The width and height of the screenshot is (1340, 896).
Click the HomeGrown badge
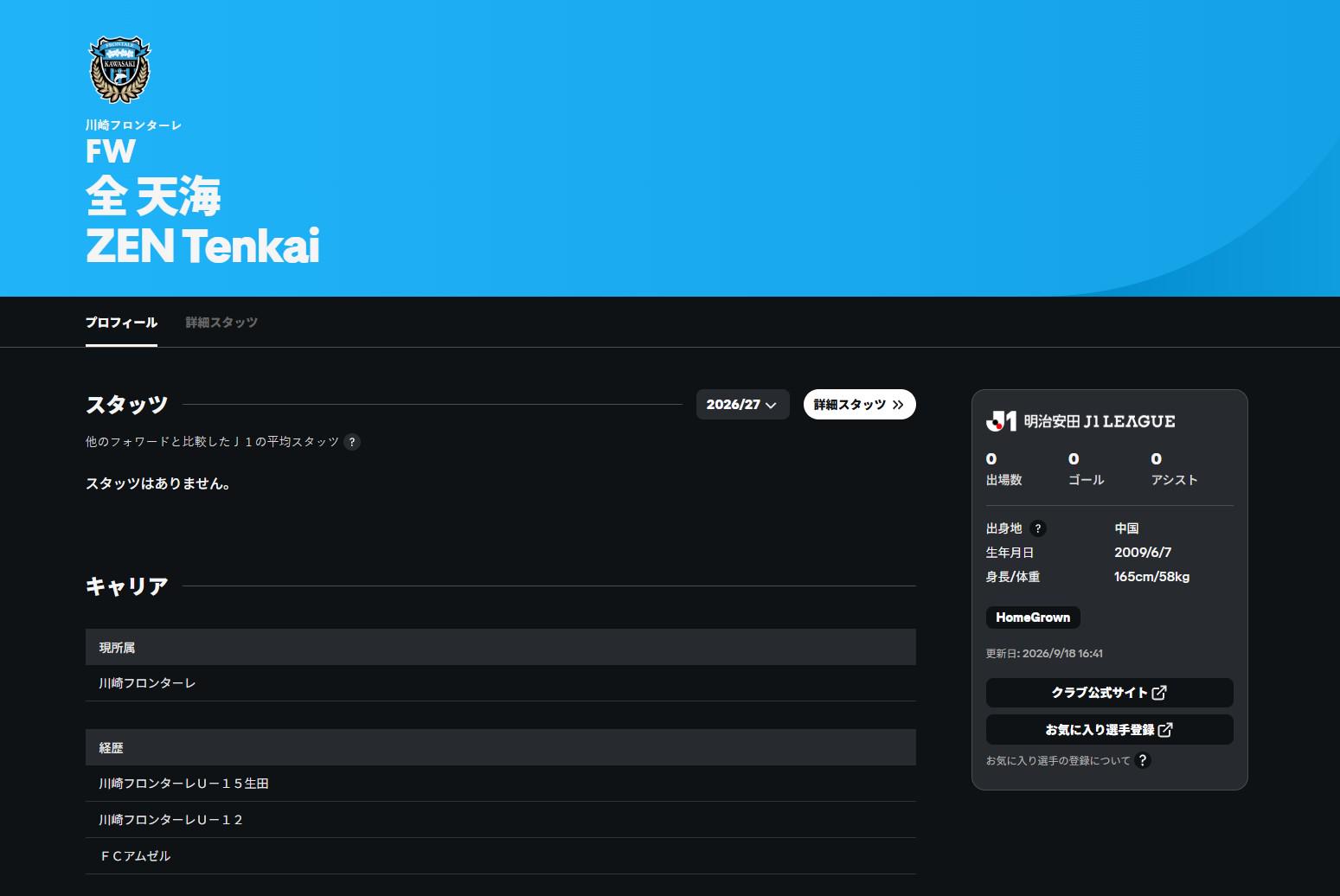1033,618
